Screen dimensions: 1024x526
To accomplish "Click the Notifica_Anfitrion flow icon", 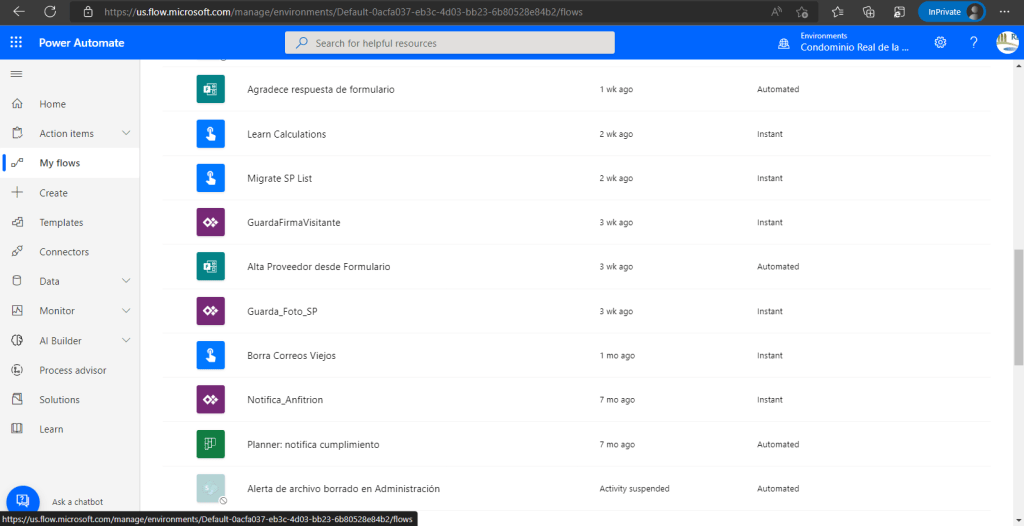I will pos(210,400).
